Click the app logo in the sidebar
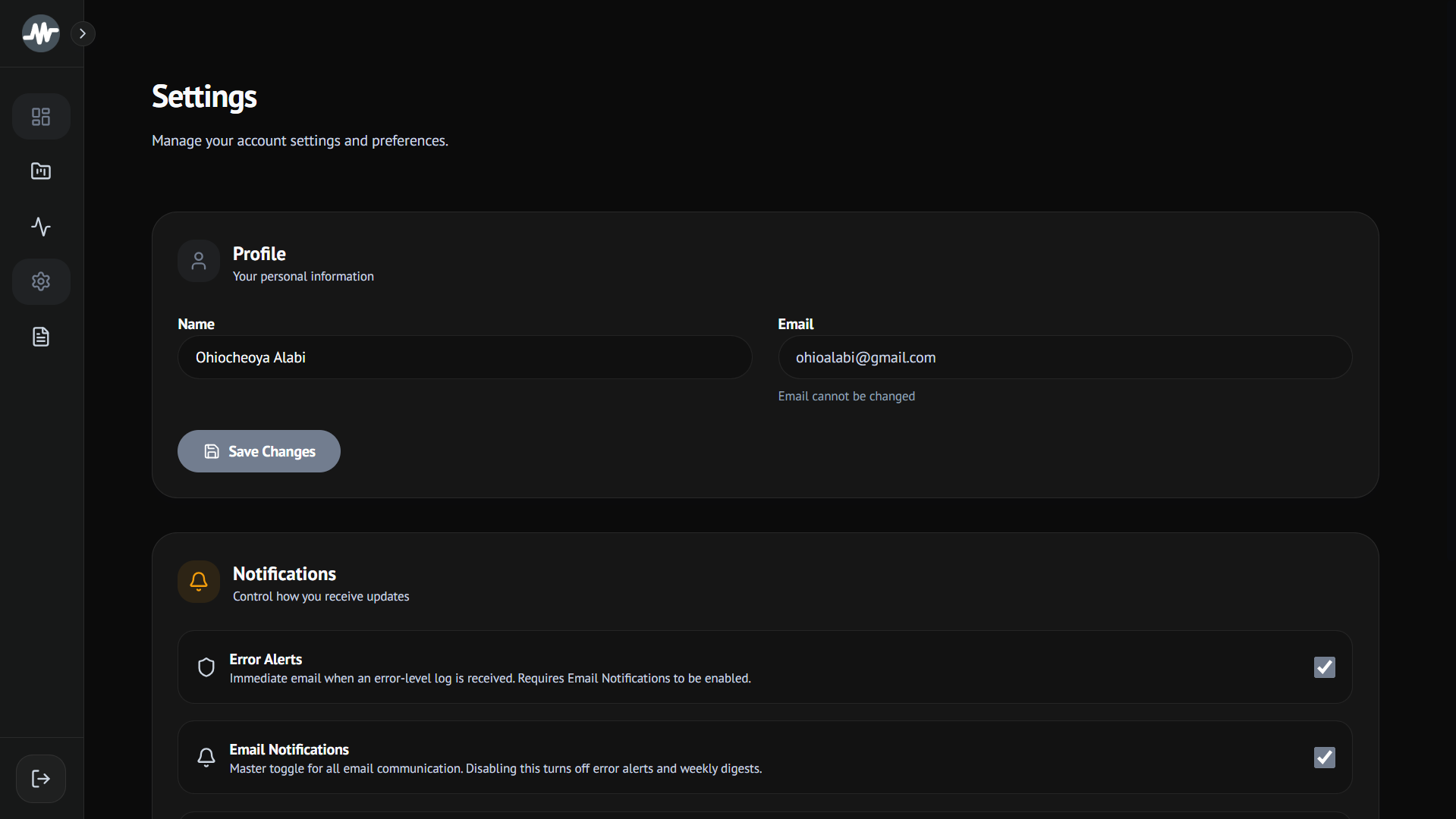The width and height of the screenshot is (1456, 819). (41, 33)
